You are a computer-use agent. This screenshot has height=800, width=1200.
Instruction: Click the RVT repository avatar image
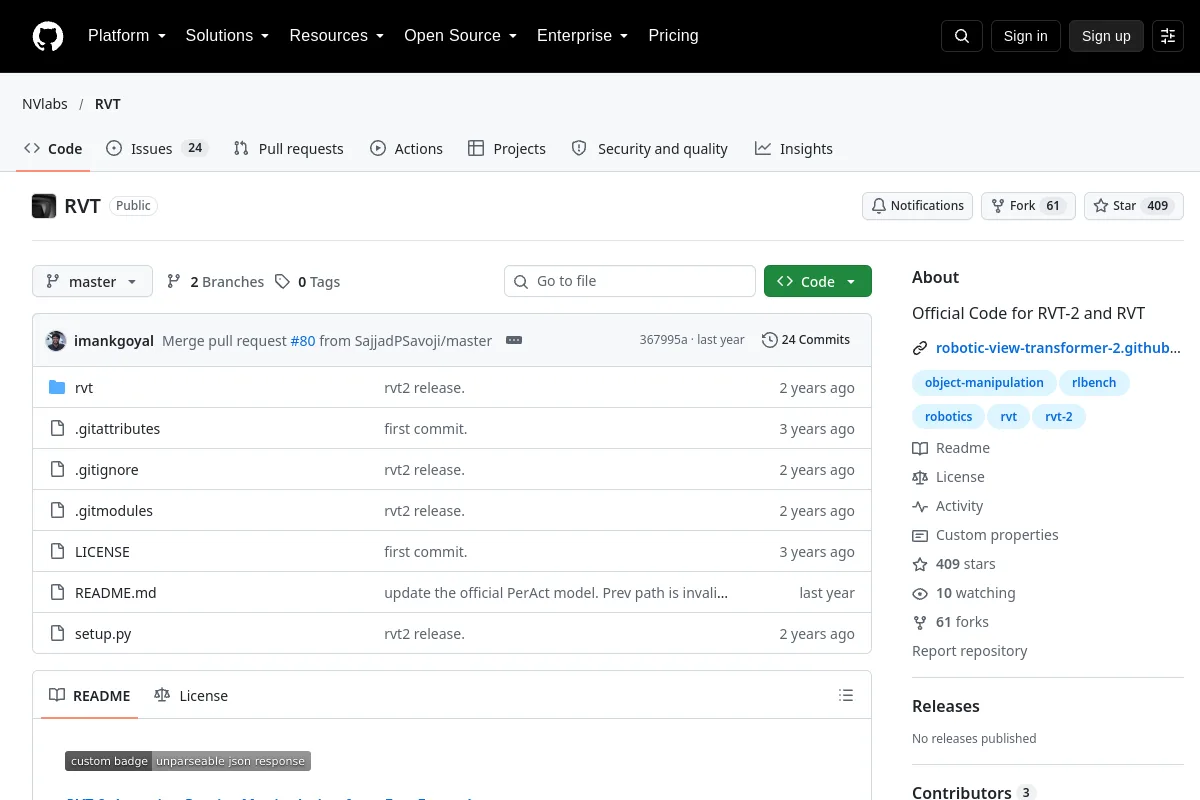[44, 206]
